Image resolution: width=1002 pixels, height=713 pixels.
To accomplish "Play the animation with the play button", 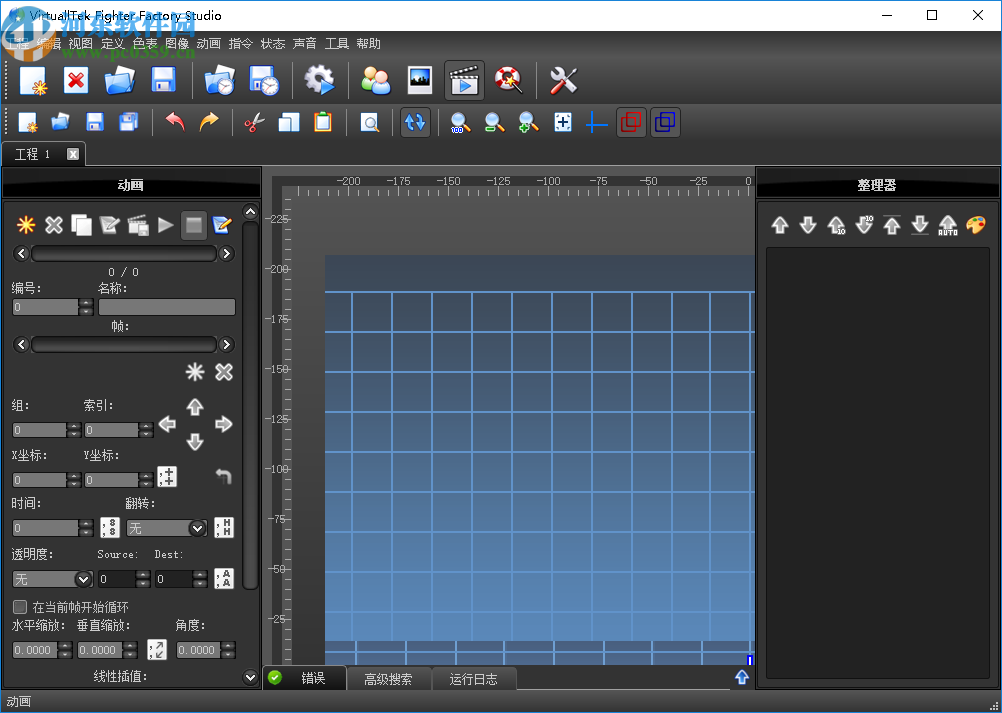I will pyautogui.click(x=166, y=225).
